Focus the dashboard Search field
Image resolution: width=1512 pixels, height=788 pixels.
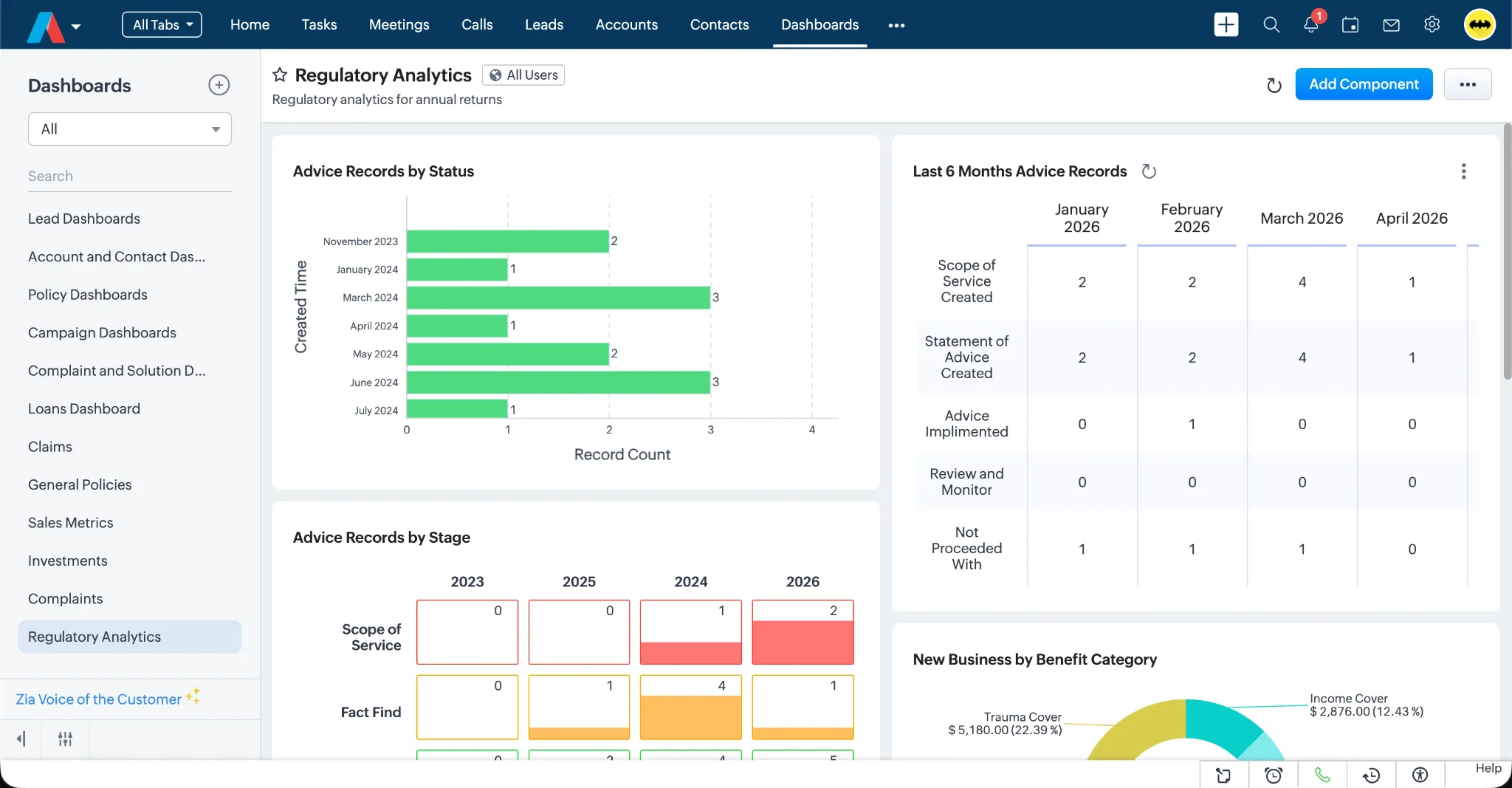tap(130, 176)
